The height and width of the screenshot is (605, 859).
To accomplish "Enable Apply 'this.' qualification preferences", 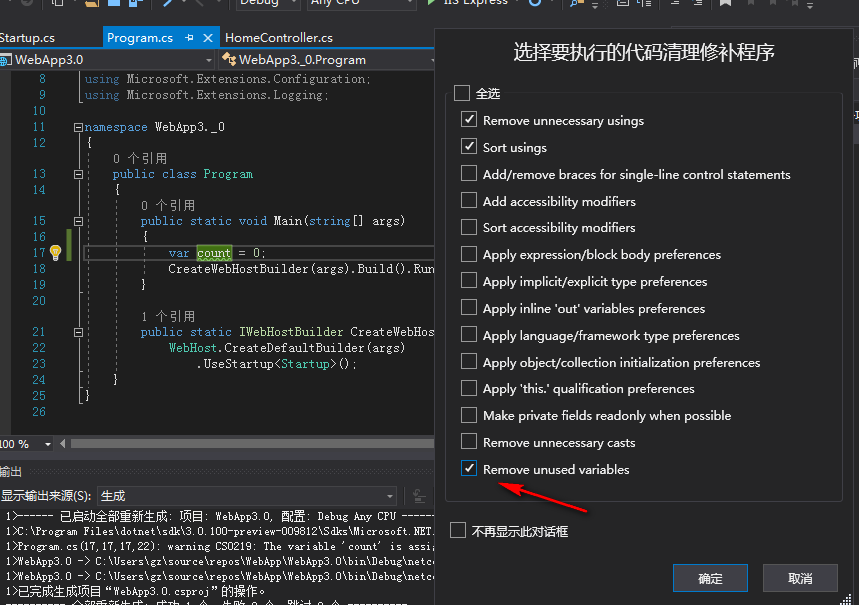I will click(x=469, y=388).
